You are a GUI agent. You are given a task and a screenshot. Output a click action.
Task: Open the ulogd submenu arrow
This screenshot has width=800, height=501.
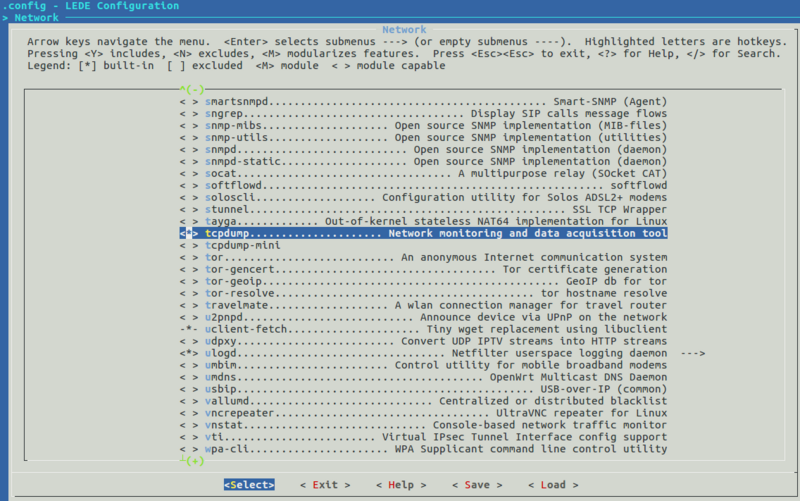click(x=693, y=353)
